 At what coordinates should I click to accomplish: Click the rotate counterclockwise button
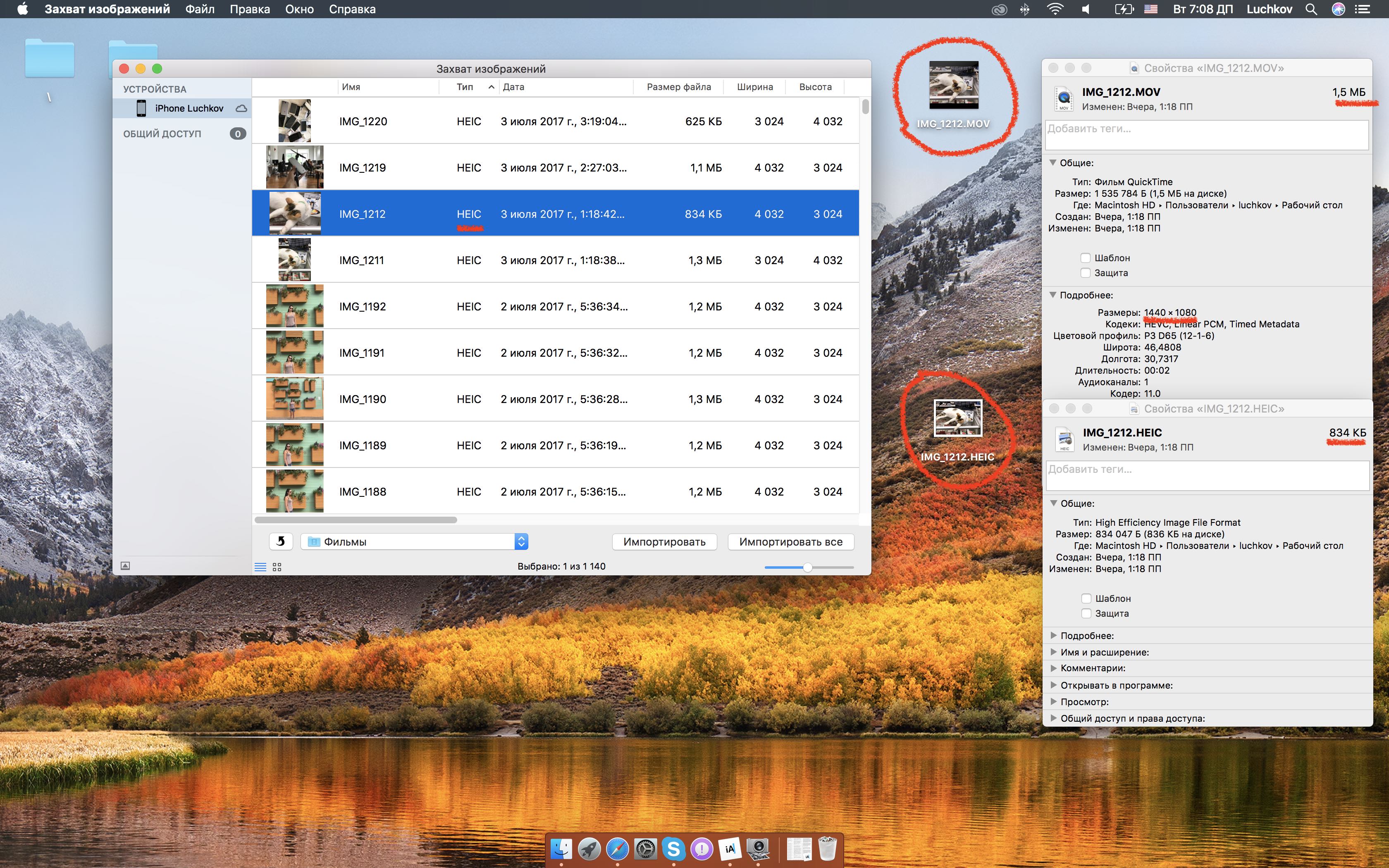(x=281, y=541)
